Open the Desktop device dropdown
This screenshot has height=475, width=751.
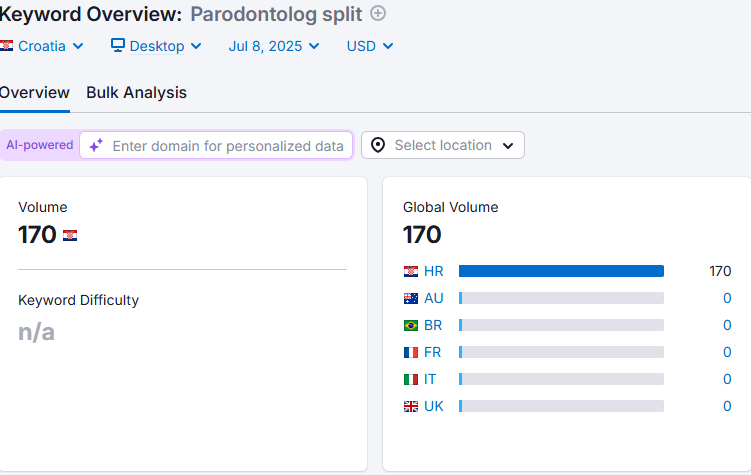pos(156,46)
